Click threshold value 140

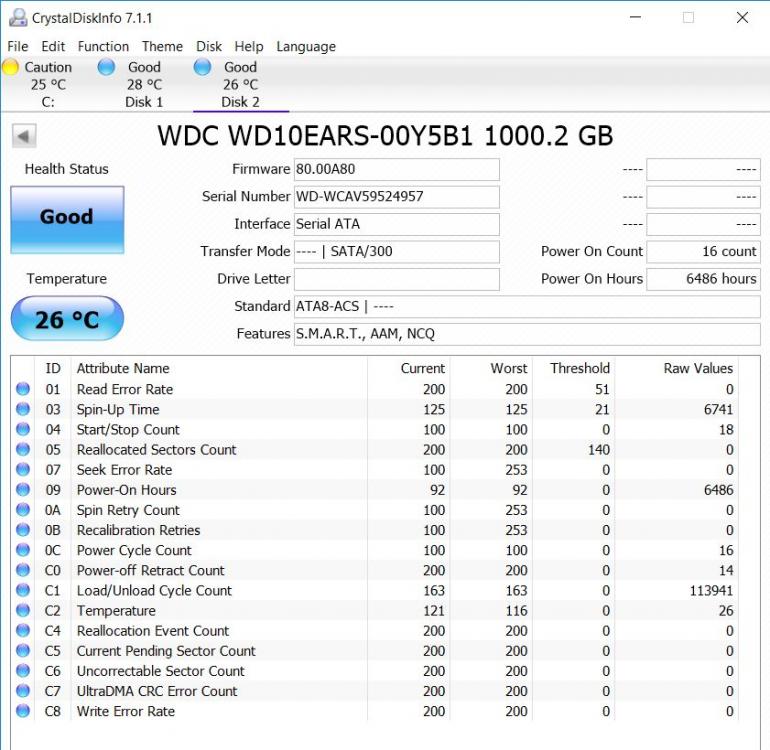pos(599,449)
